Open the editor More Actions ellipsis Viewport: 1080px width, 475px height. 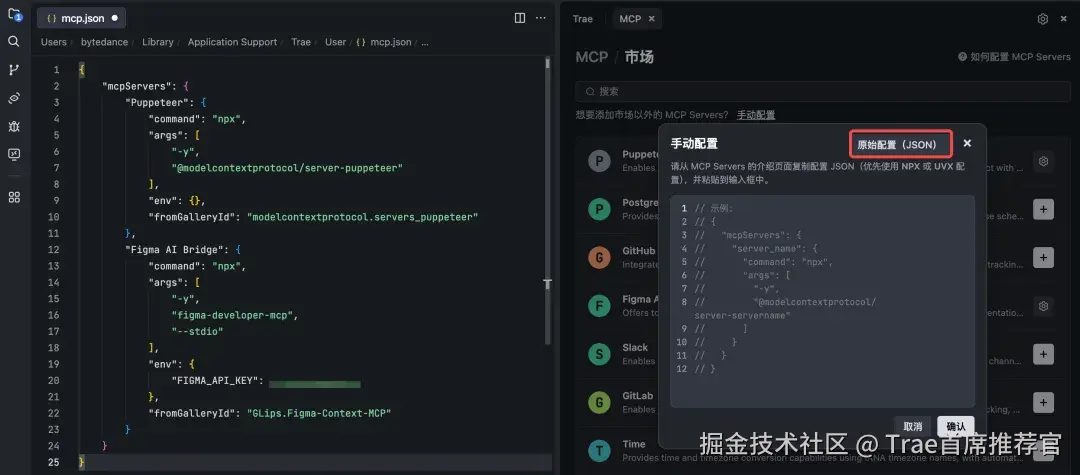point(541,18)
